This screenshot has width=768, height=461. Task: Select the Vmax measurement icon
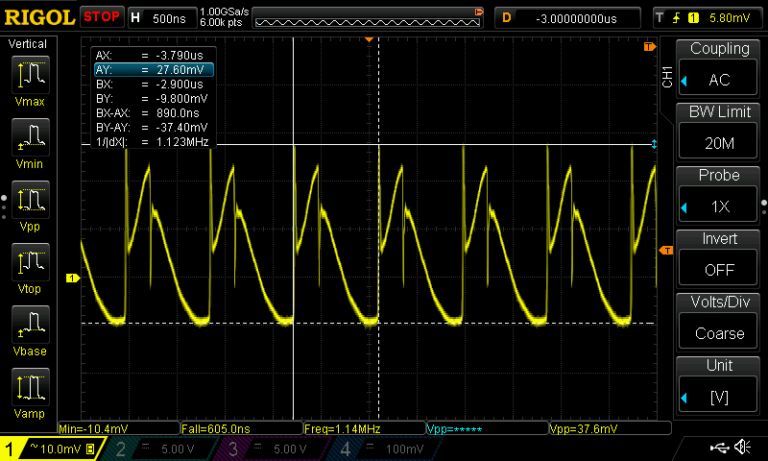[29, 76]
